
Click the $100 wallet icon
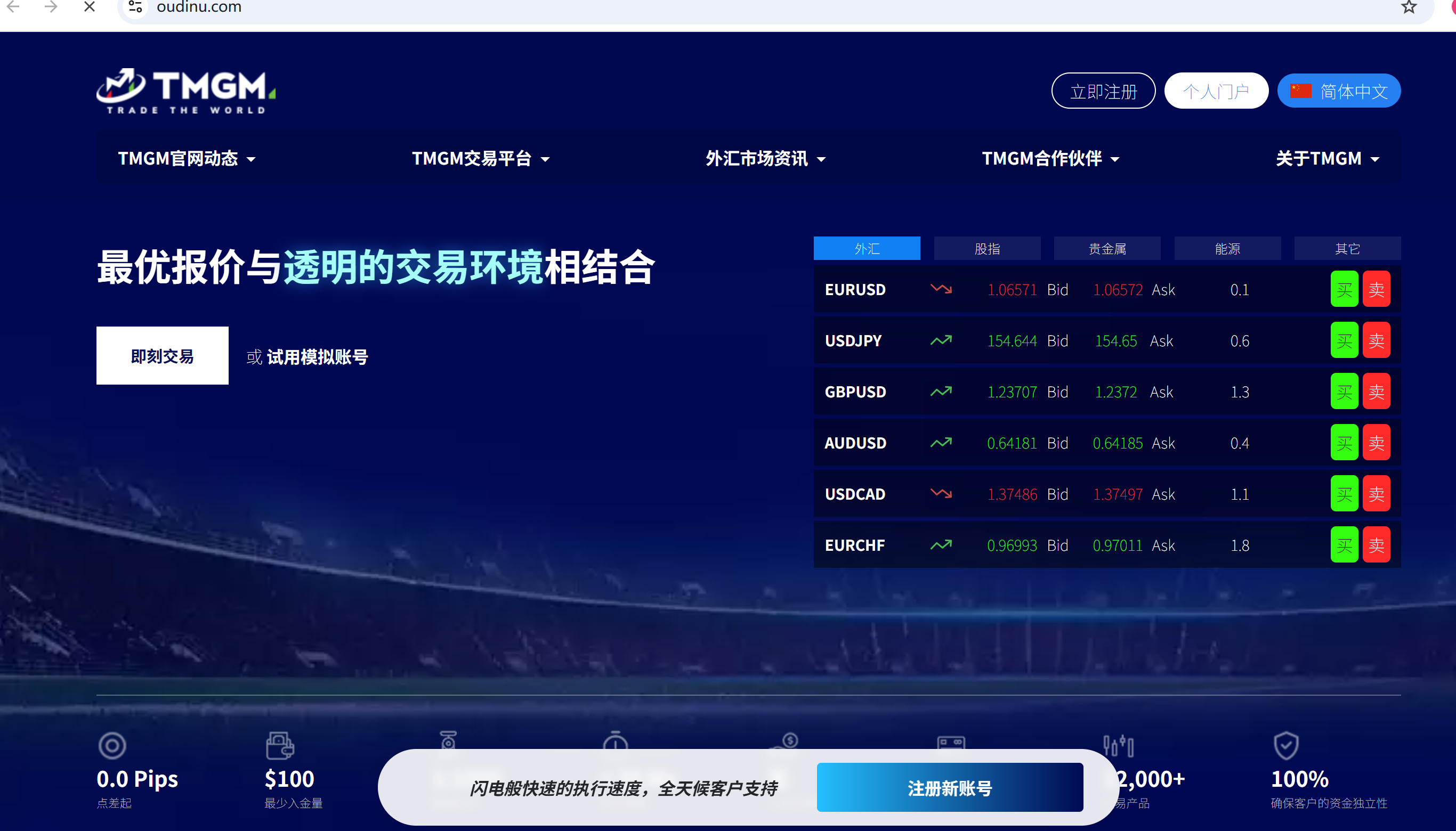pos(280,745)
